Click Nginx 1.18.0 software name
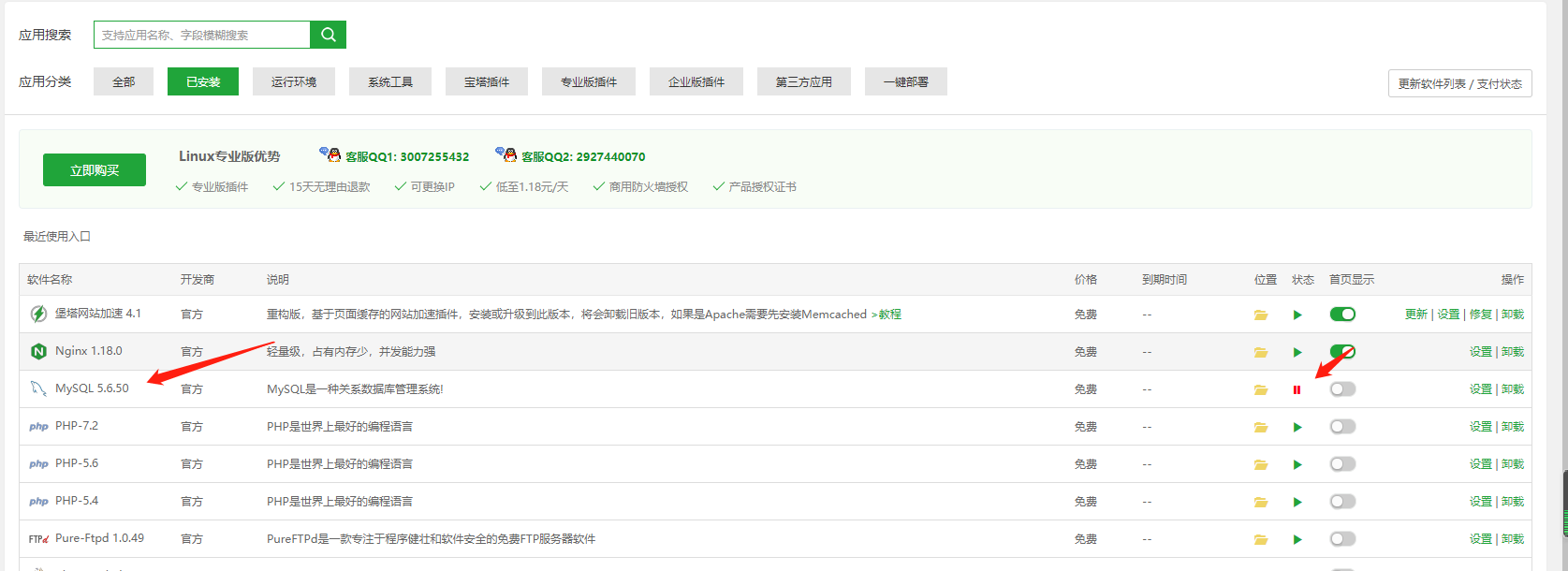Screen dimensions: 1568x571 point(89,351)
